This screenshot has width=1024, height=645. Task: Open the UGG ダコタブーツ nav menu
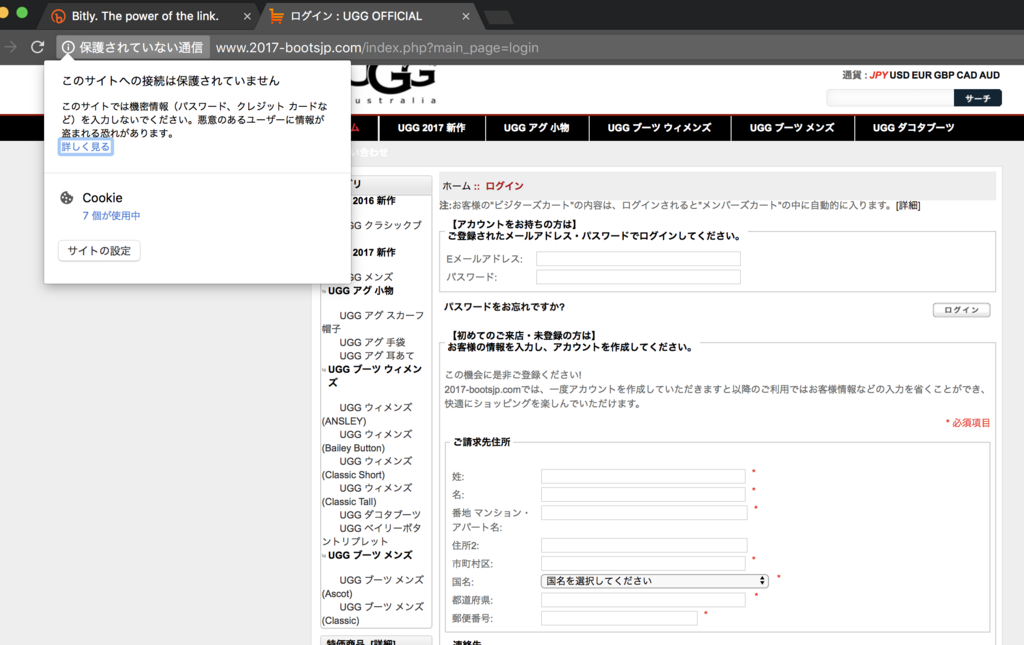point(914,128)
